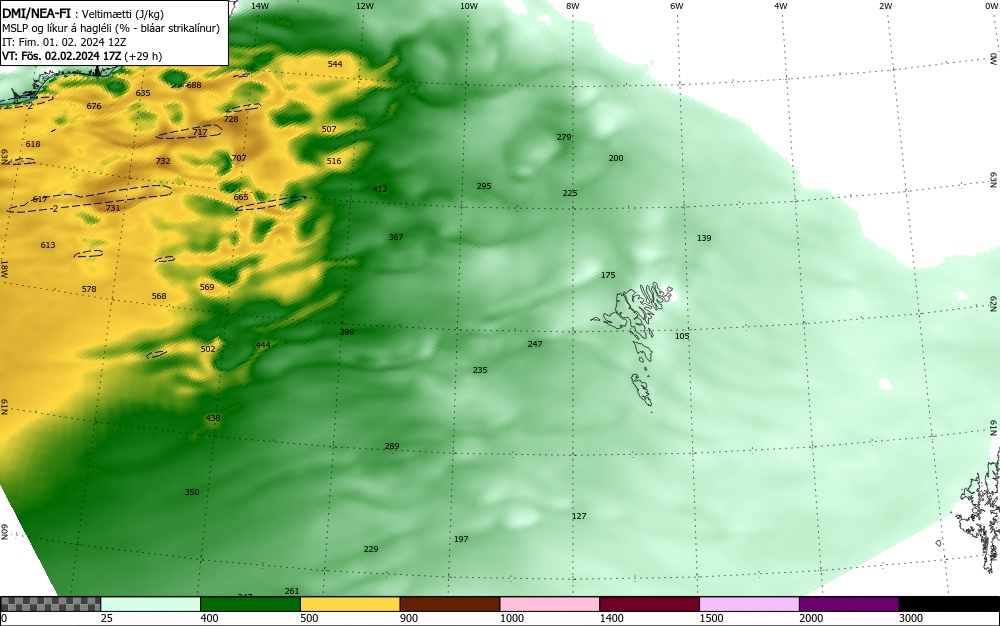Screen dimensions: 1000x626
Task: Click the map value 728
Action: point(231,119)
